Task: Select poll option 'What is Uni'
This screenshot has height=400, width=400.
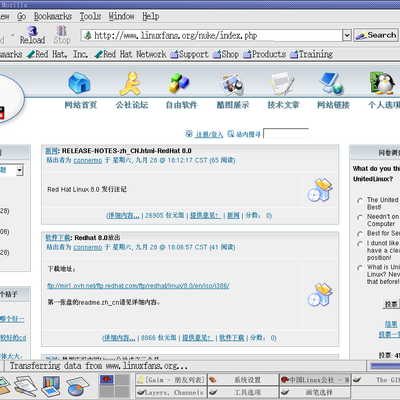Action: (360, 268)
